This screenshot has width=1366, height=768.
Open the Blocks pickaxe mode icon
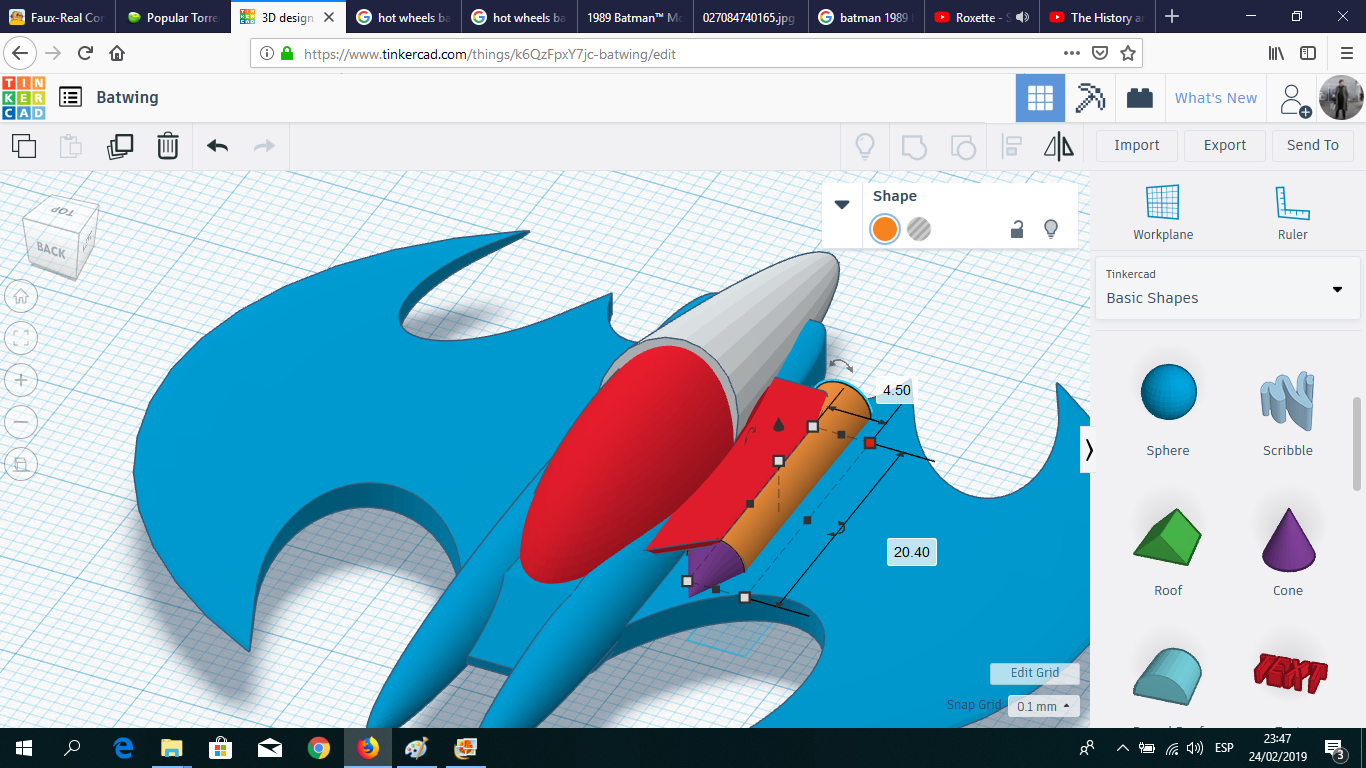1089,98
